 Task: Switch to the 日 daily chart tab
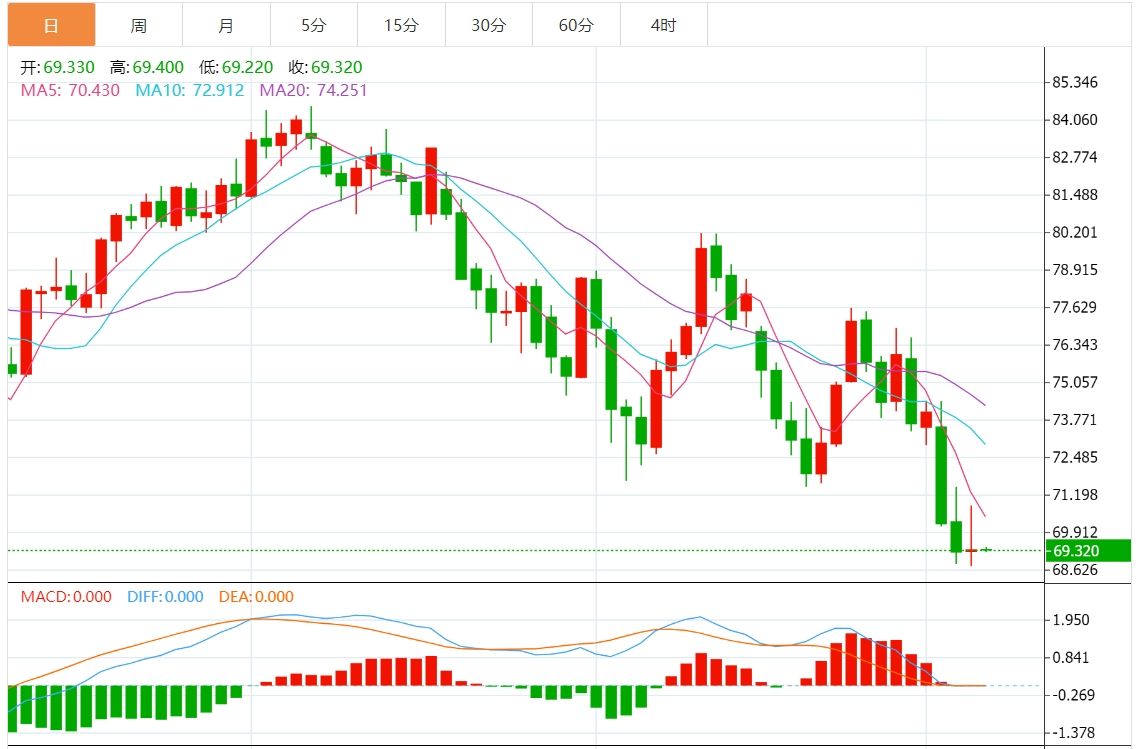(52, 25)
